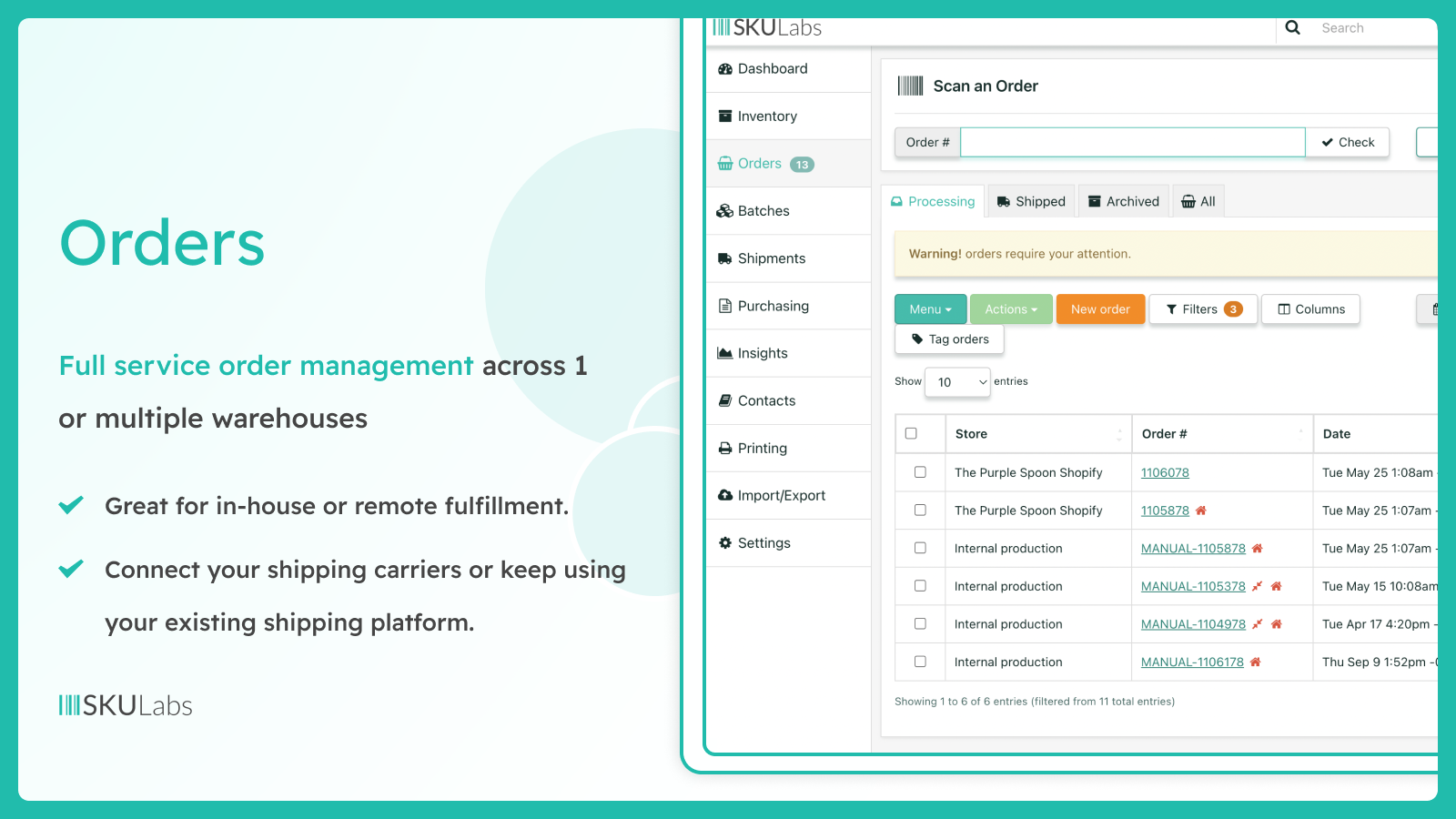
Task: Switch to the Shipped tab
Action: pos(1031,201)
